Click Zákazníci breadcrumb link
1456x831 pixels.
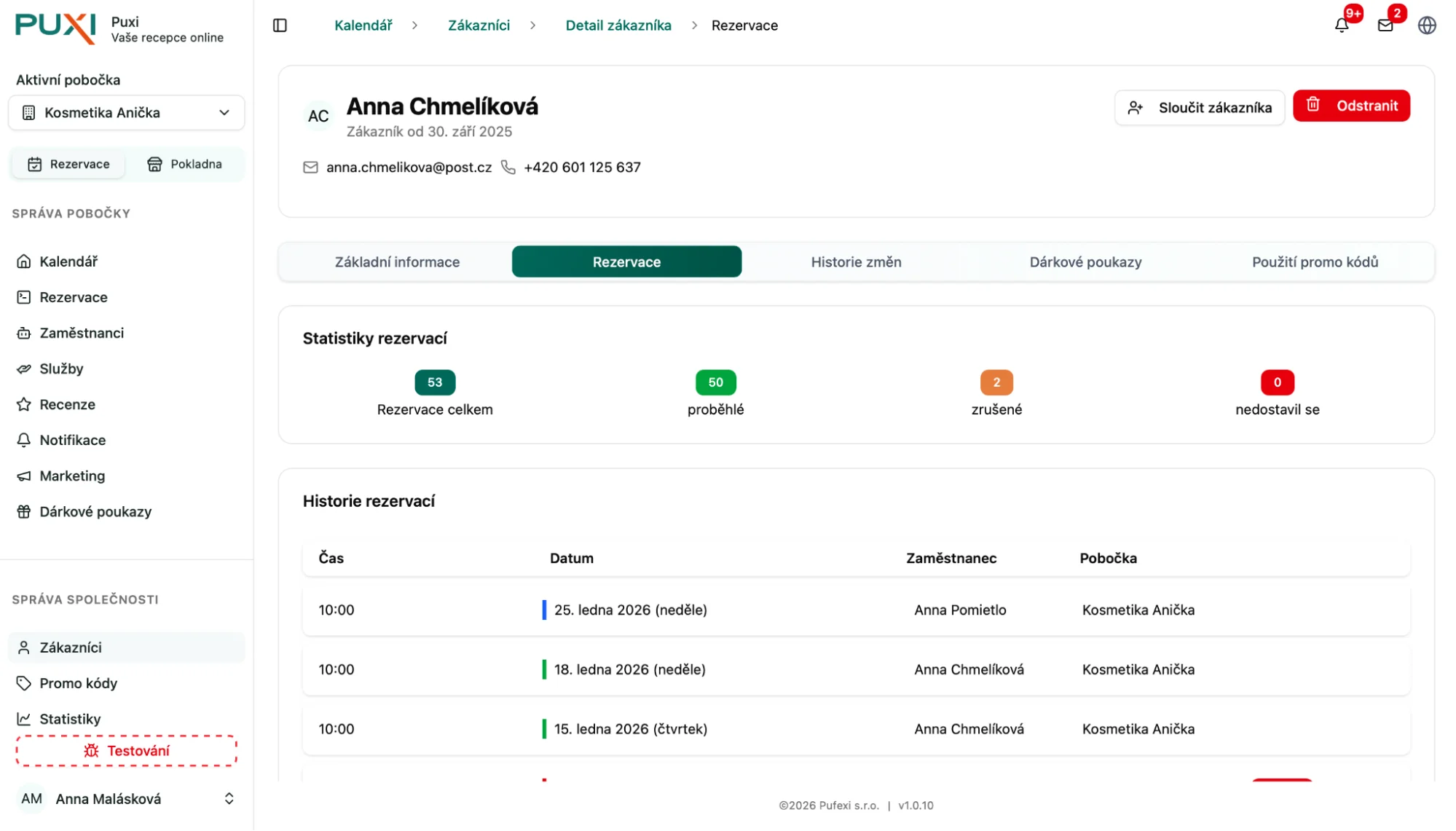[479, 25]
